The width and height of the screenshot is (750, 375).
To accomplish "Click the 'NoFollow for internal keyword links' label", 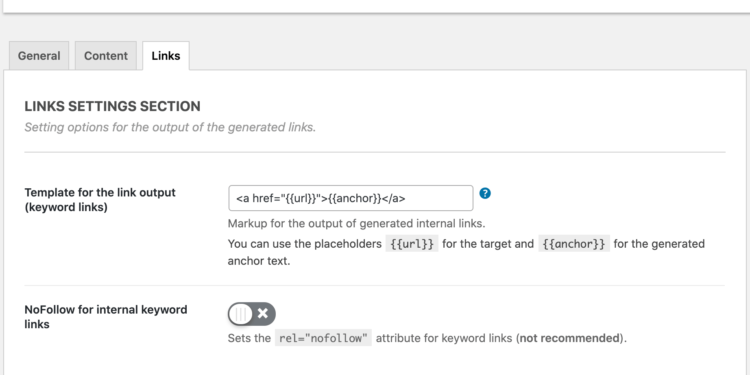I will 106,317.
